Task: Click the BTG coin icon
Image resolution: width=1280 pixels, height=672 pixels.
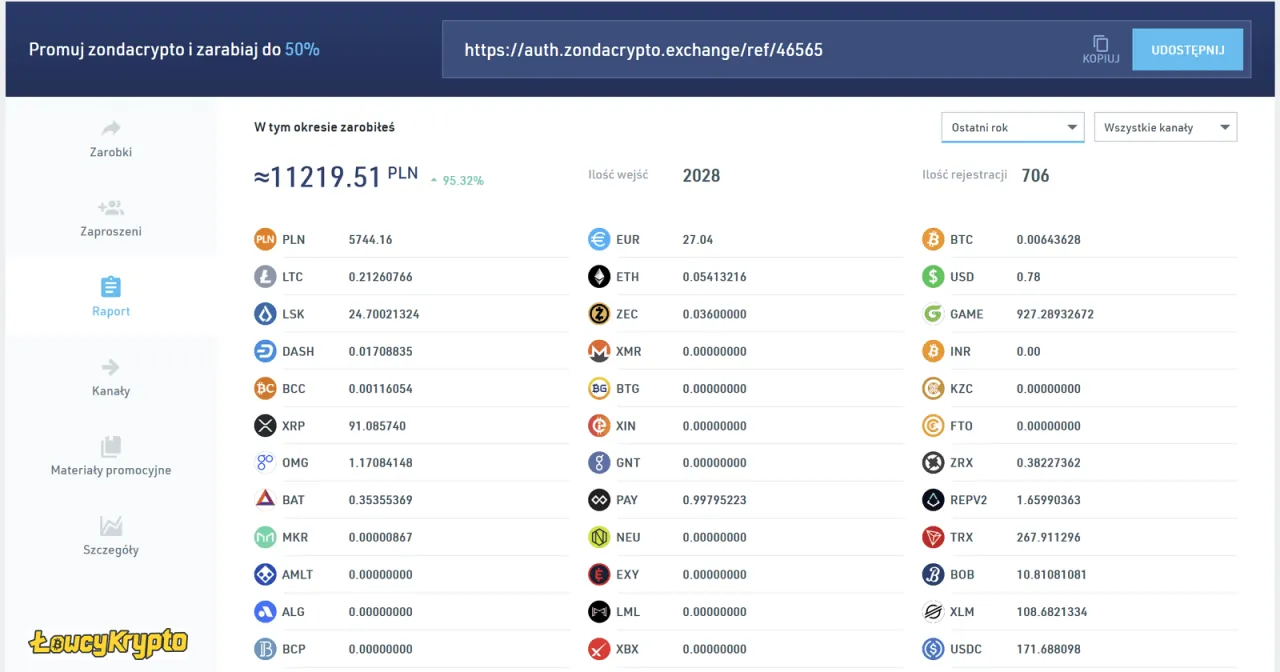Action: click(x=599, y=388)
